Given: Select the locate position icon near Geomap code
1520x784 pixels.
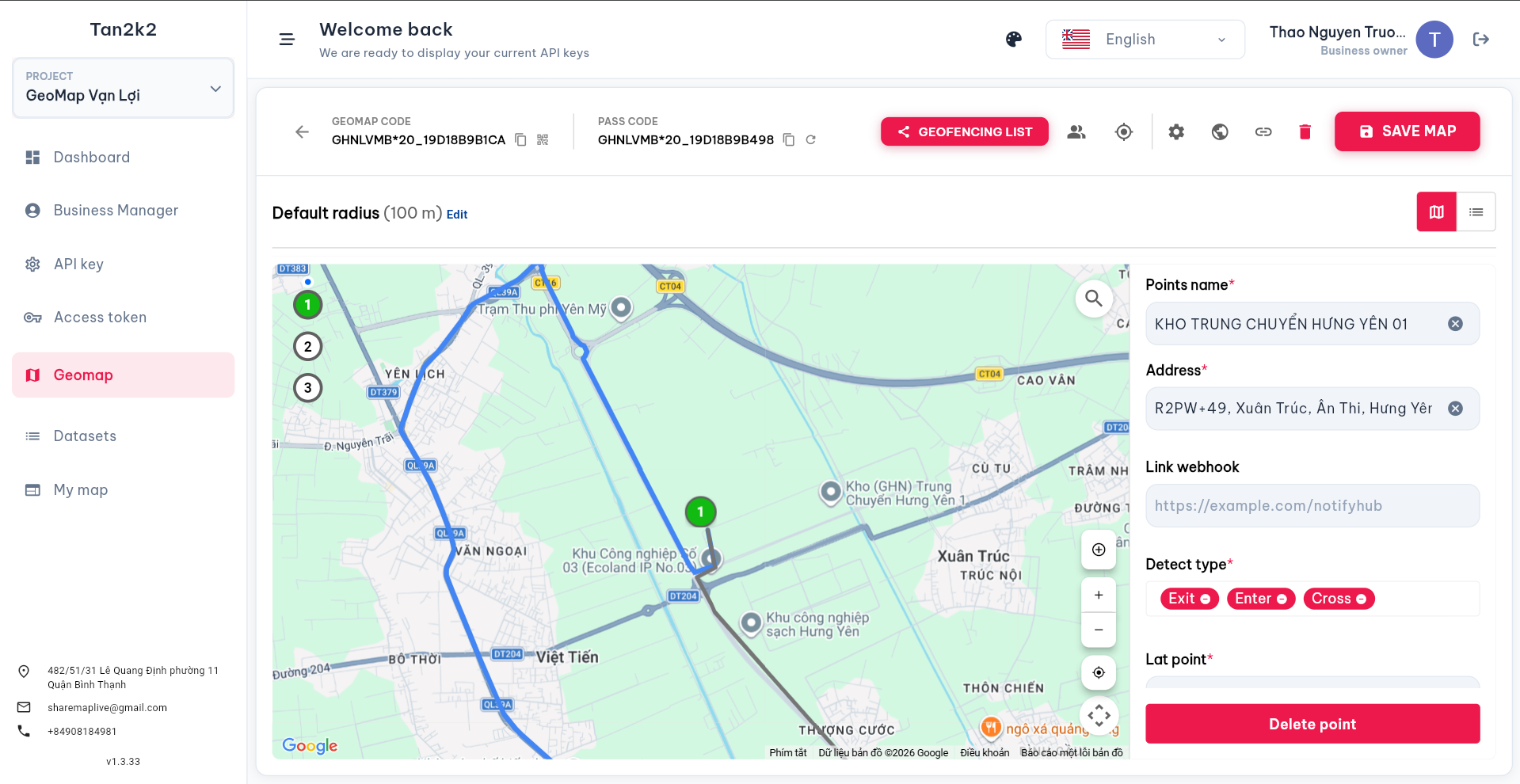Looking at the screenshot, I should 1123,131.
